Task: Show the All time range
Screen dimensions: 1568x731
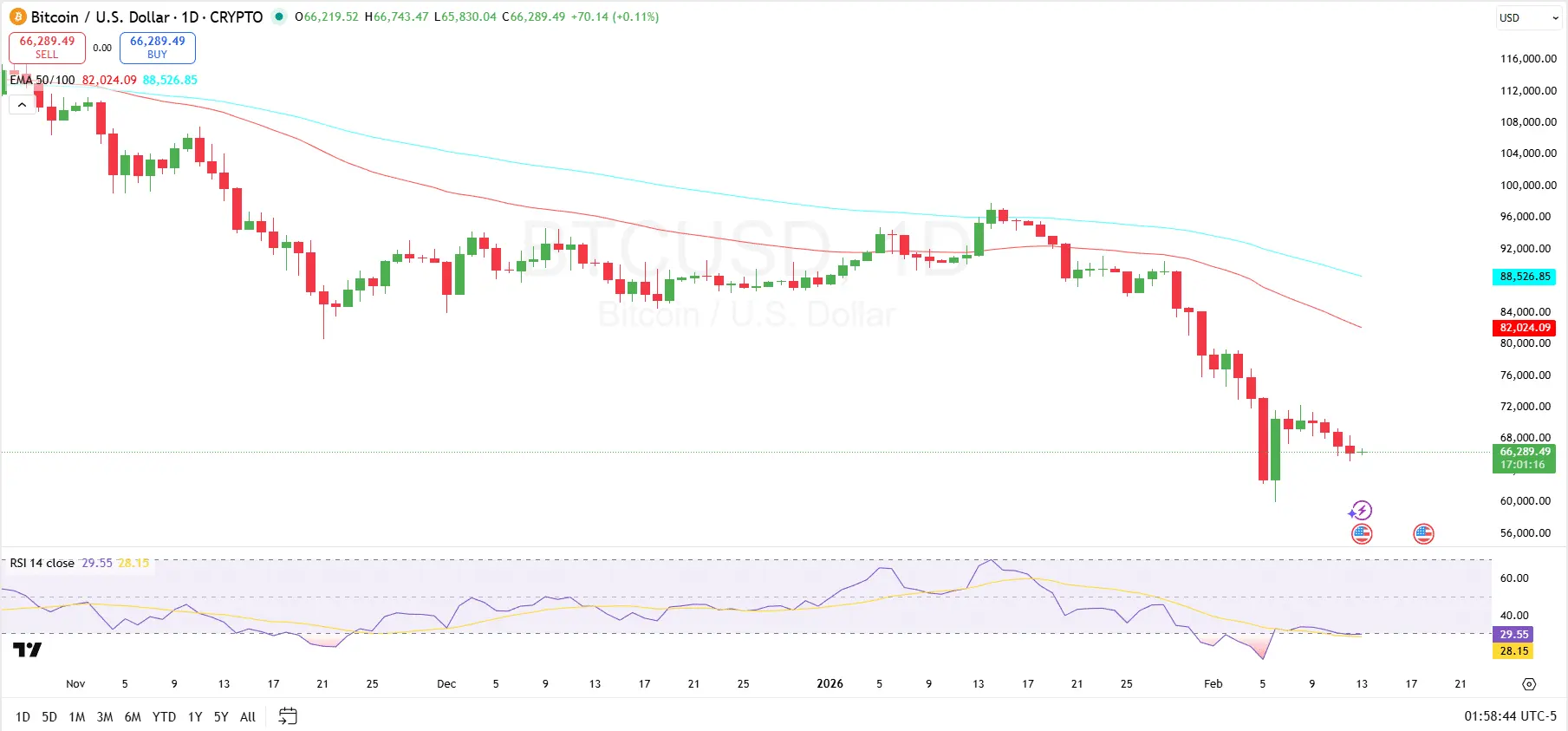Action: [248, 716]
